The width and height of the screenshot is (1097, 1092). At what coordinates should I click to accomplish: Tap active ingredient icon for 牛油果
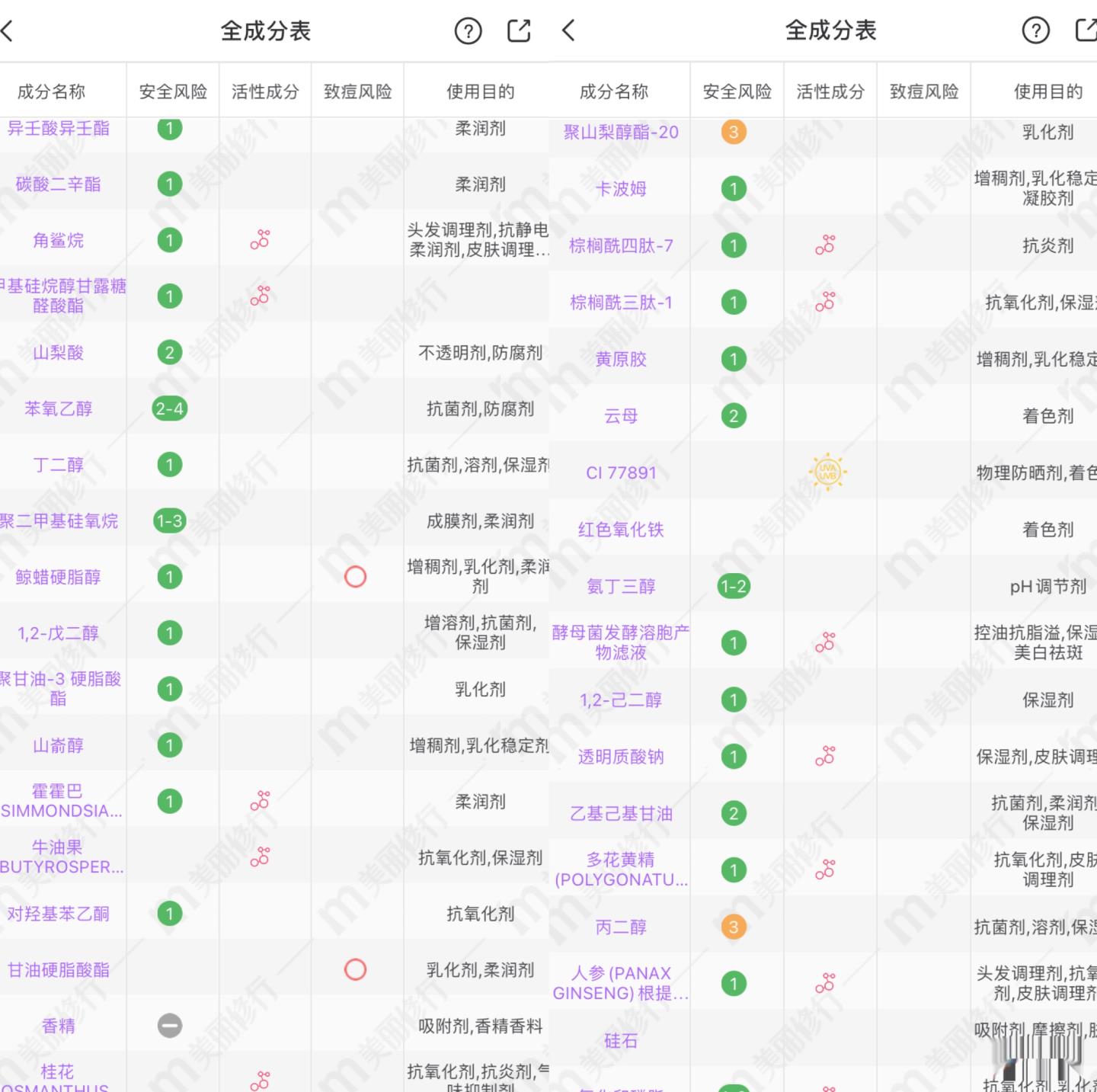[260, 857]
